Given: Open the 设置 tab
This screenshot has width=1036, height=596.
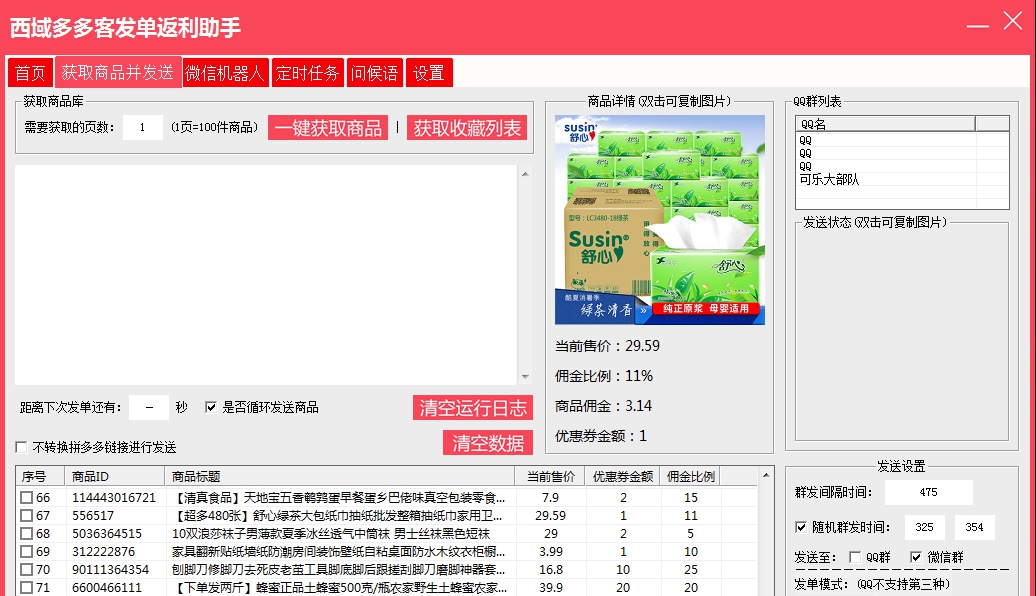Looking at the screenshot, I should (429, 71).
